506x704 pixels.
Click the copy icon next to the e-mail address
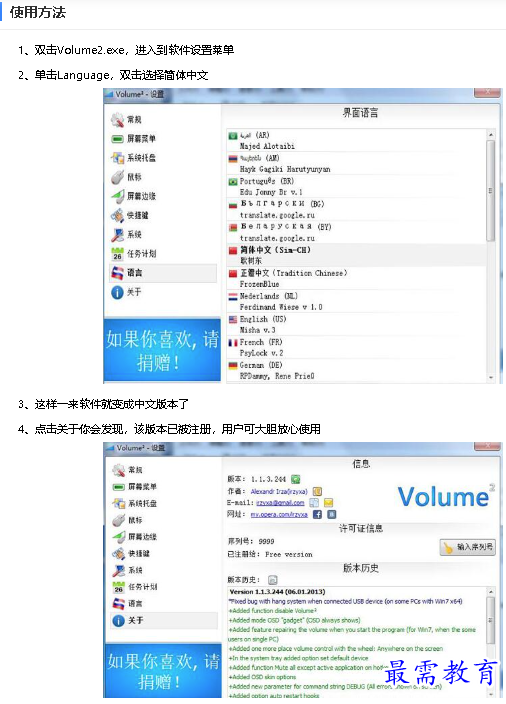pyautogui.click(x=314, y=502)
